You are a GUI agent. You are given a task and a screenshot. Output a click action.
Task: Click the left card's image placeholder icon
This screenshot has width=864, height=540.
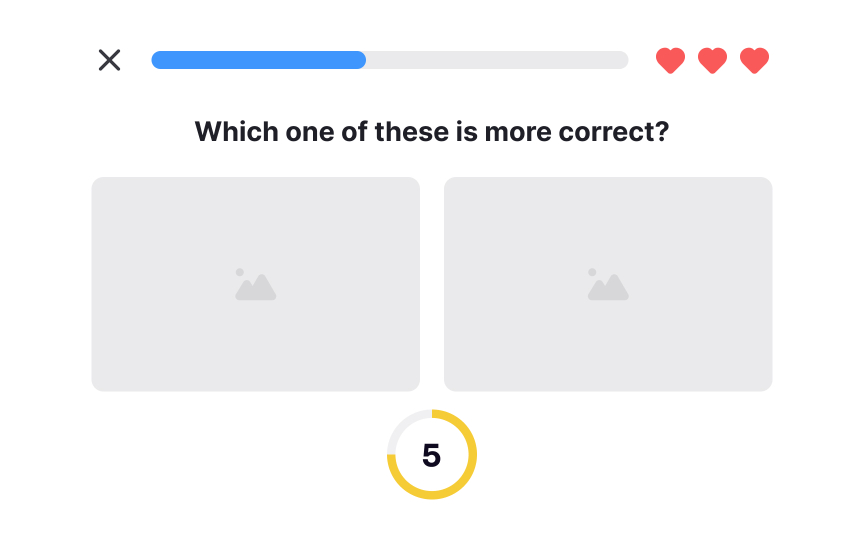(256, 285)
